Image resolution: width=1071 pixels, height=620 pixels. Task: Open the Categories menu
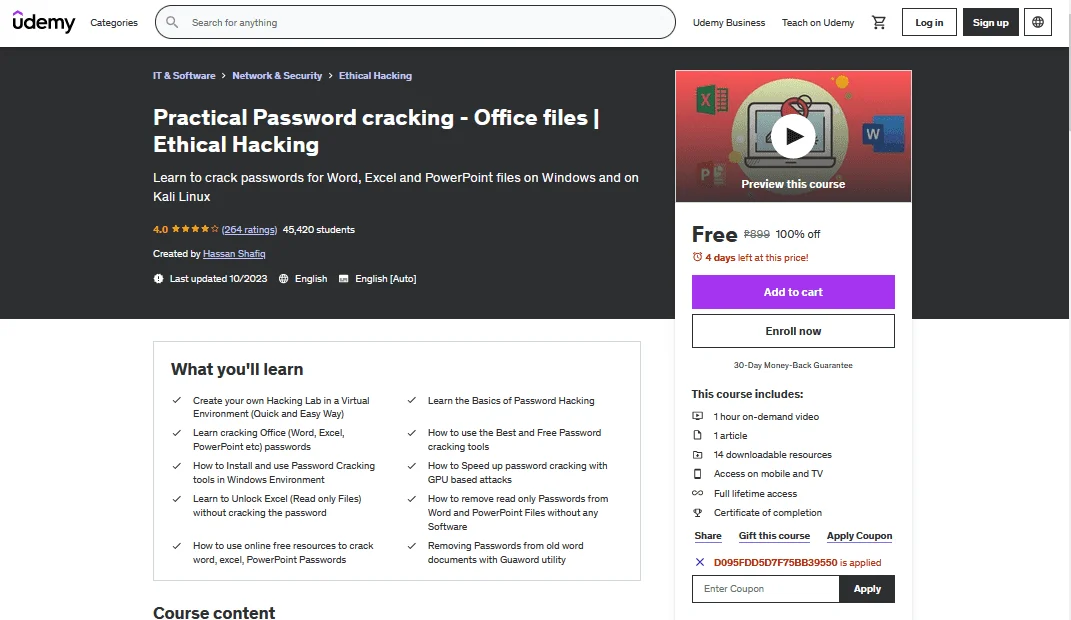point(114,23)
